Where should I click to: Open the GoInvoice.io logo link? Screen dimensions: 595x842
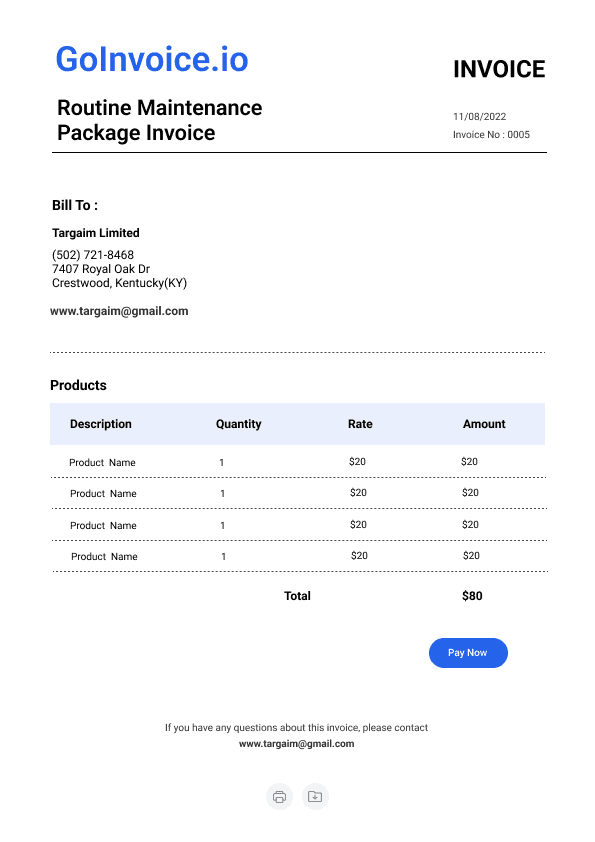point(152,59)
